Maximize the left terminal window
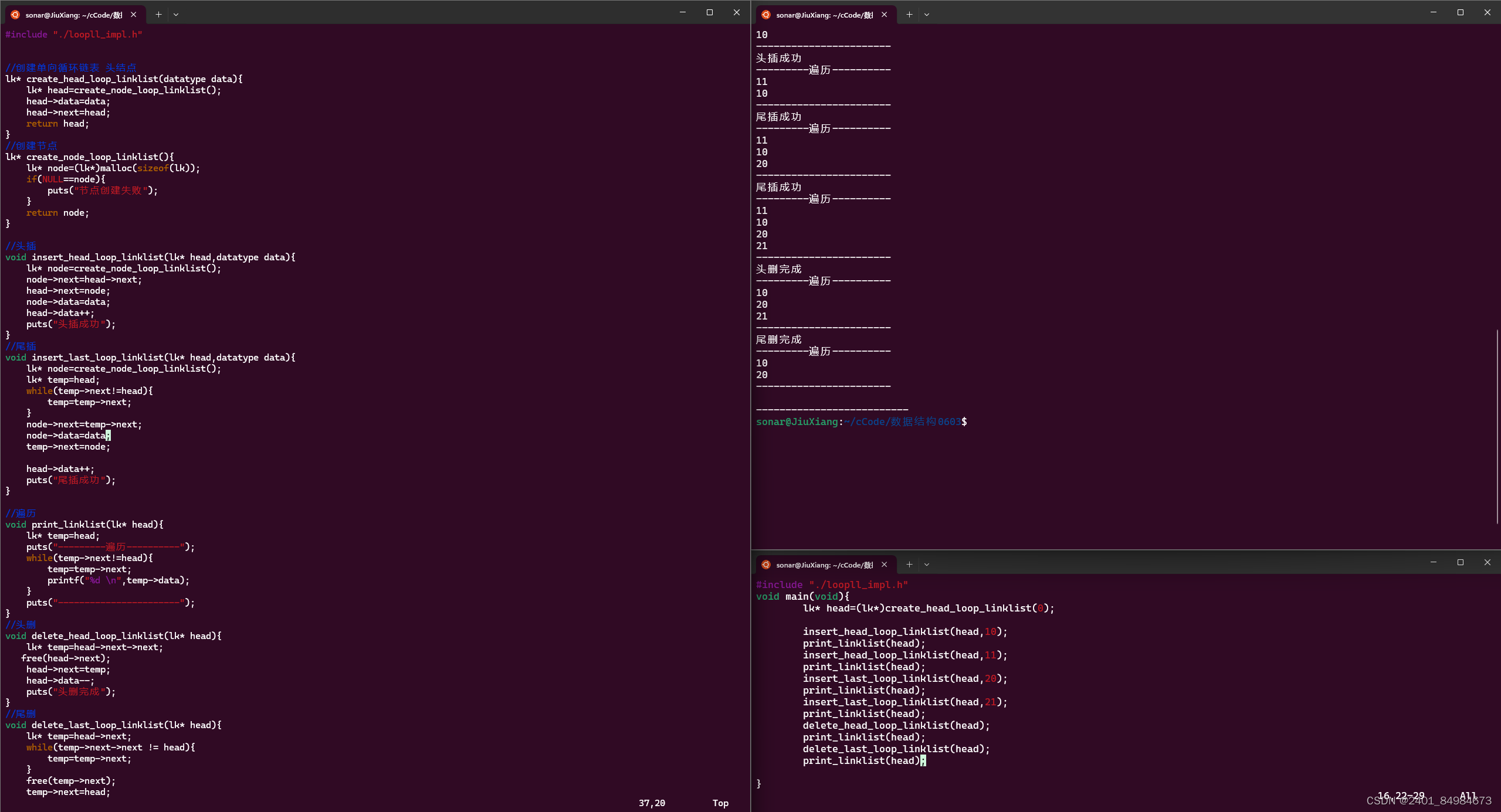1501x812 pixels. point(710,12)
